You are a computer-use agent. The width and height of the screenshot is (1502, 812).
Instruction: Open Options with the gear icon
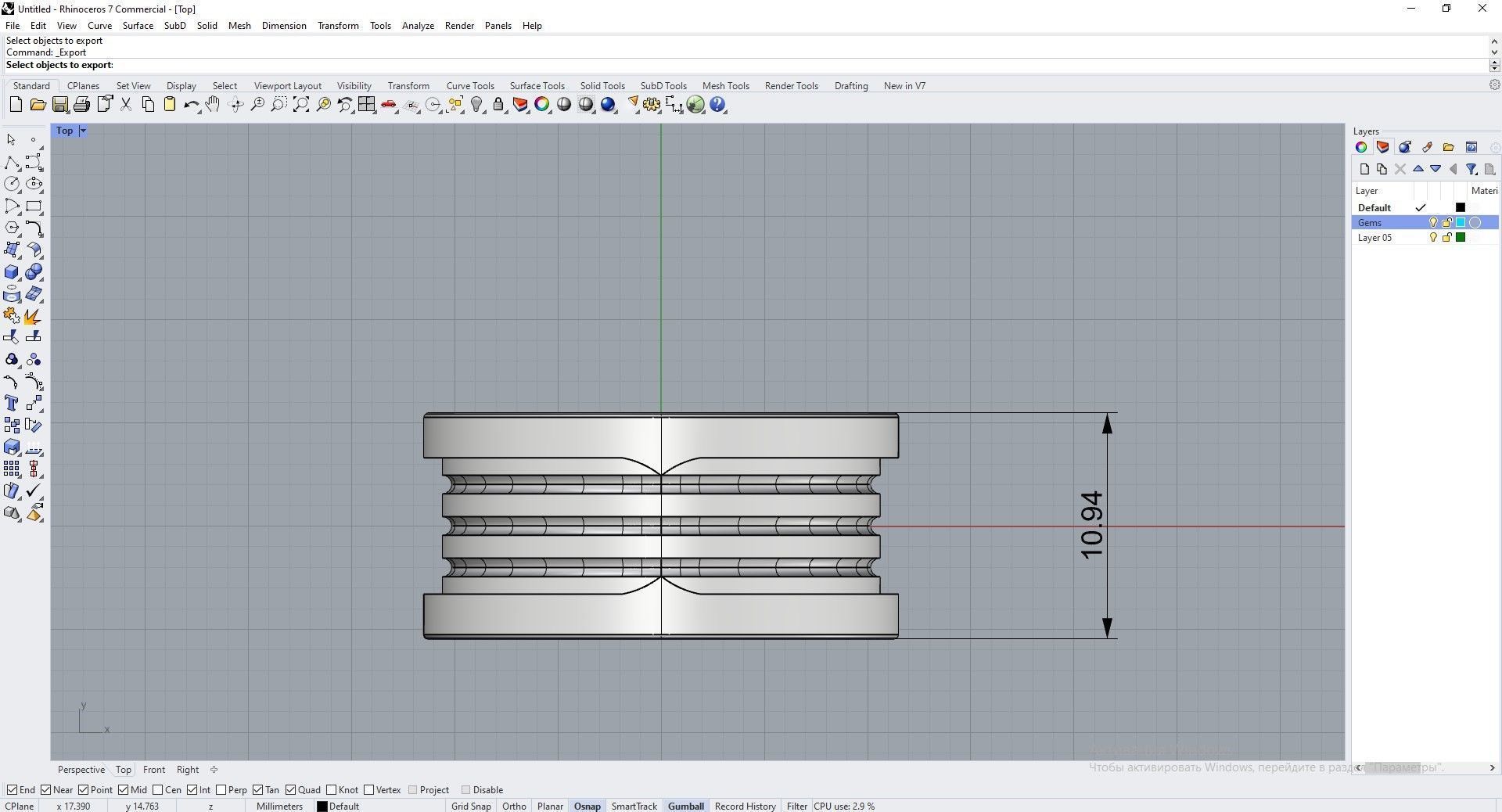(x=652, y=105)
